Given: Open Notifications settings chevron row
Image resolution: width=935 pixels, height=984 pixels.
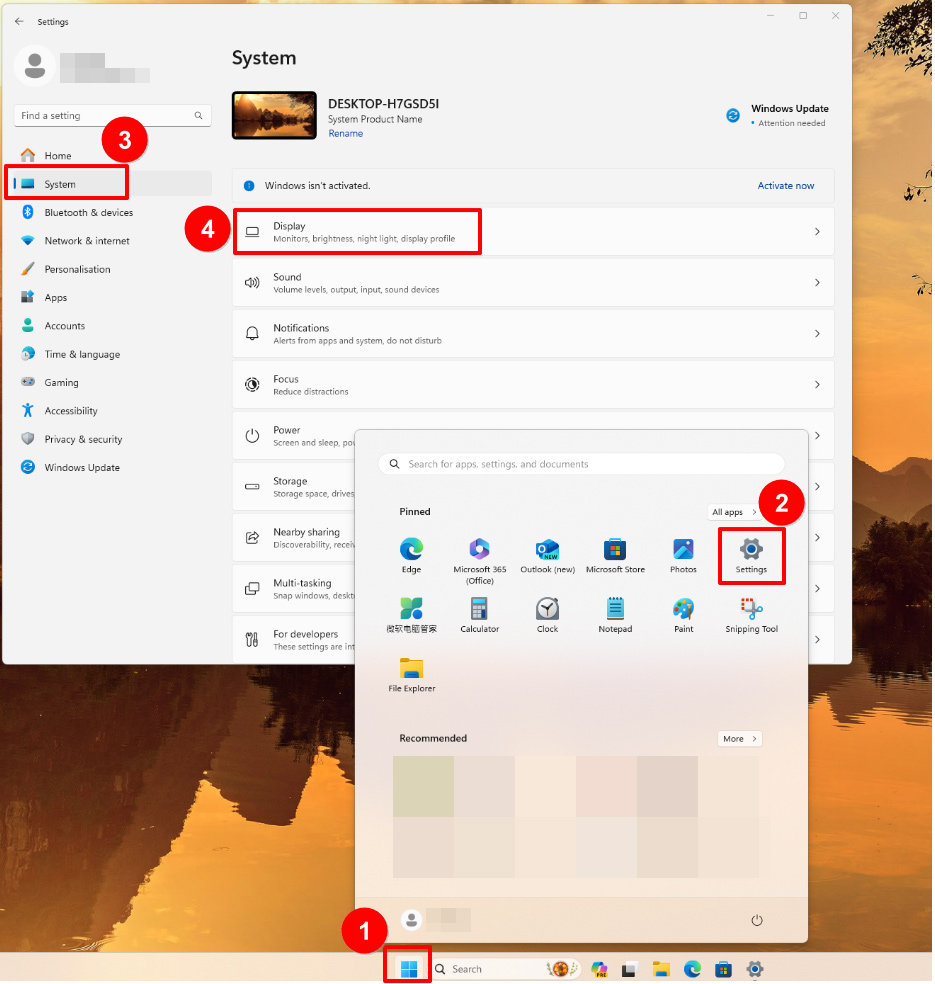Looking at the screenshot, I should pos(533,334).
